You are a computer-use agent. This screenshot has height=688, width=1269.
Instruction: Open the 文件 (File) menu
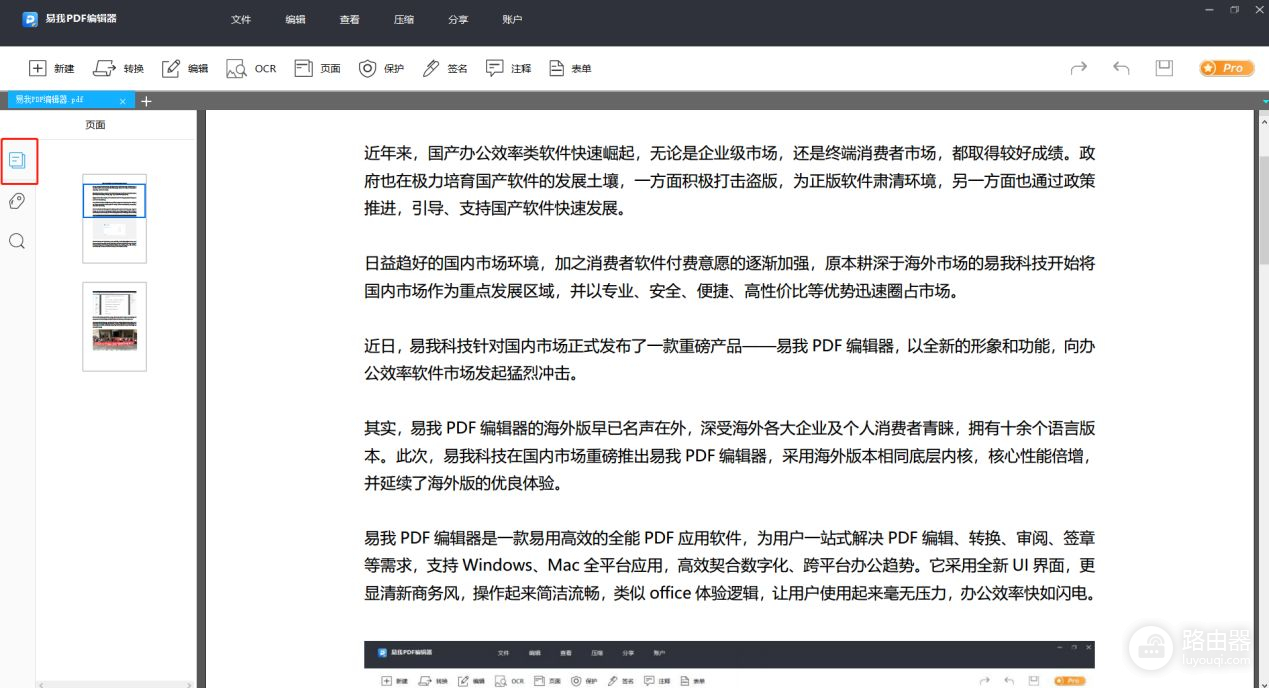point(241,19)
